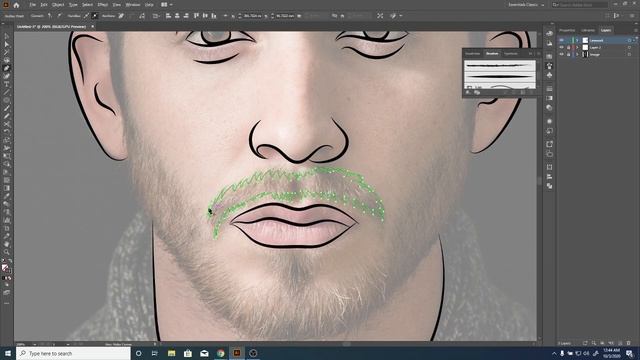This screenshot has height=360, width=640.
Task: Open the Appearance panel dock icon
Action: pos(549,121)
